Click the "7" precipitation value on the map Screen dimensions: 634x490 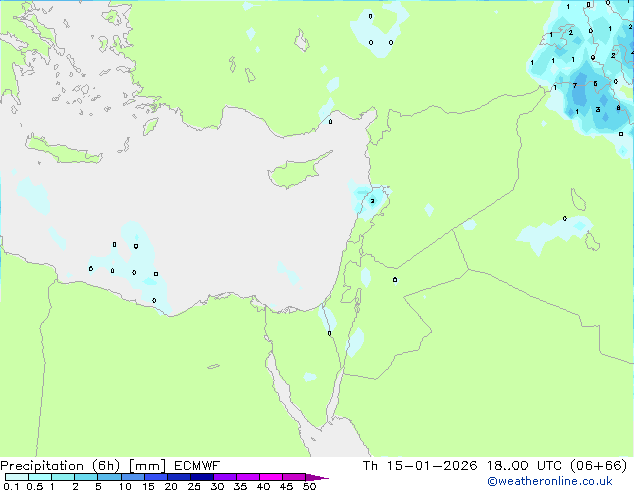click(x=575, y=85)
